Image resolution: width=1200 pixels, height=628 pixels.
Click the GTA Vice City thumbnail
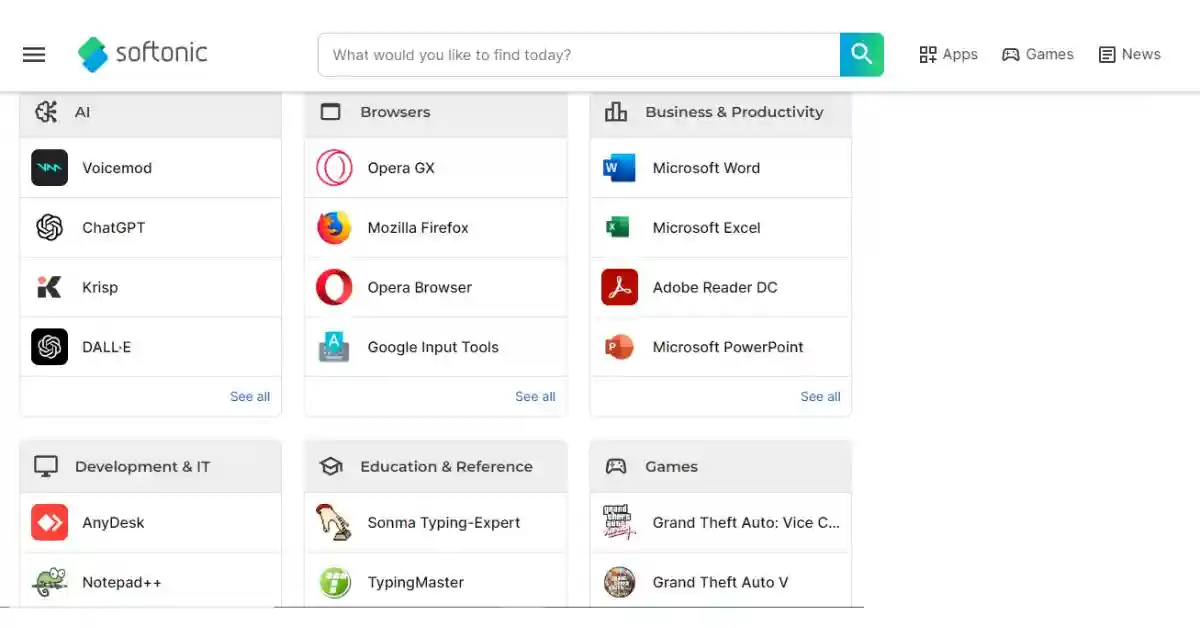[x=619, y=523]
